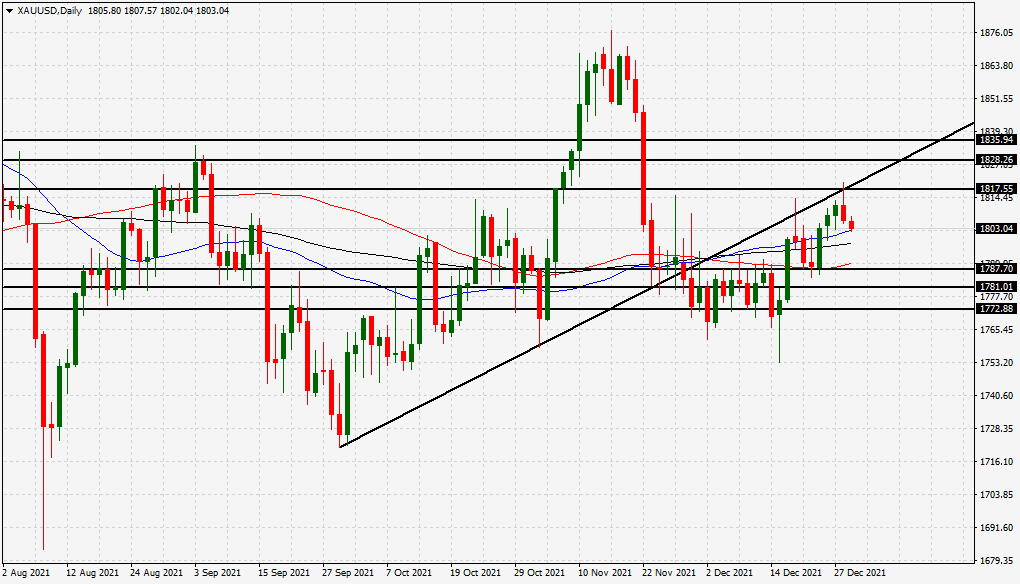Viewport: 1020px width, 584px height.
Task: Click the current price label 1803.04
Action: (997, 229)
